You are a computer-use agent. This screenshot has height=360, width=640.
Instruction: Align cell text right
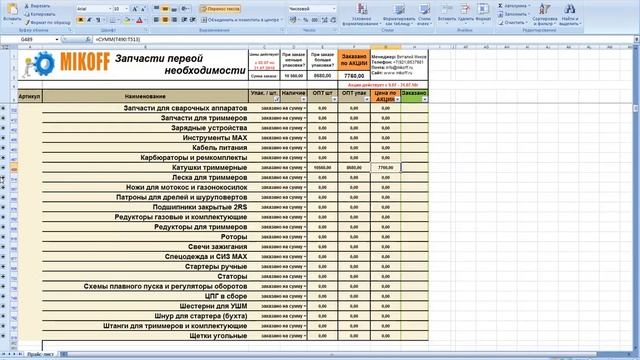(x=174, y=20)
